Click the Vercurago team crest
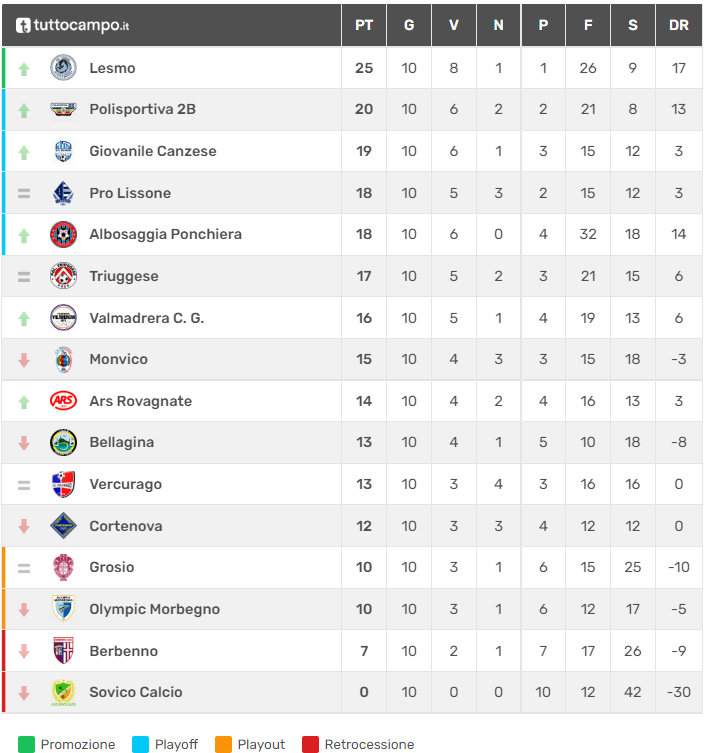This screenshot has height=753, width=715. [63, 484]
